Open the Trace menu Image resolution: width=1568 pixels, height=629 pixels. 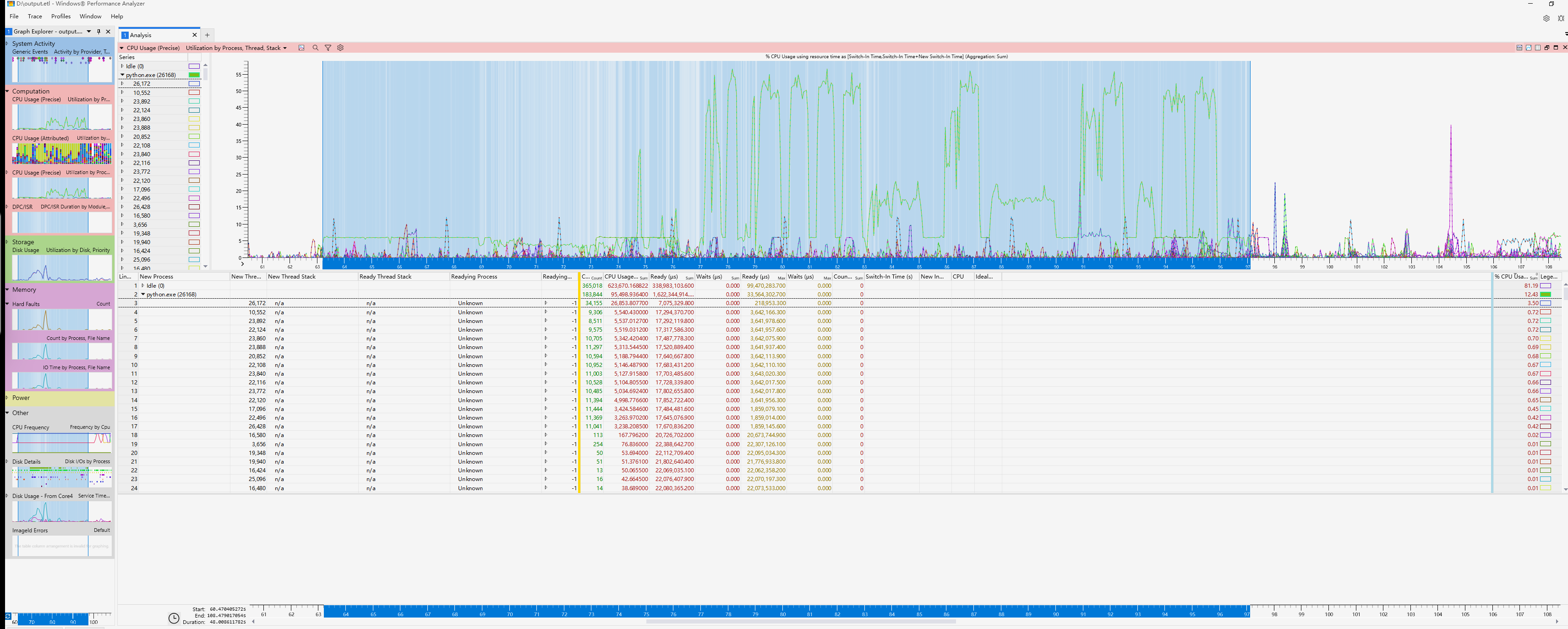point(35,16)
